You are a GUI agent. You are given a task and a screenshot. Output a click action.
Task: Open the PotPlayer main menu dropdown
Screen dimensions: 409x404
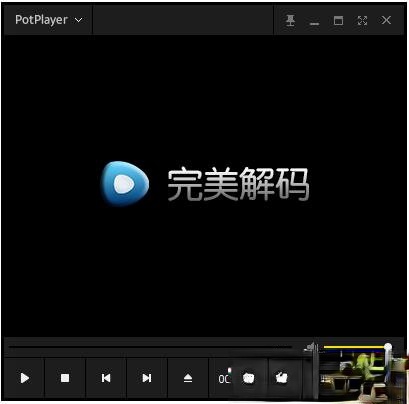click(x=48, y=20)
